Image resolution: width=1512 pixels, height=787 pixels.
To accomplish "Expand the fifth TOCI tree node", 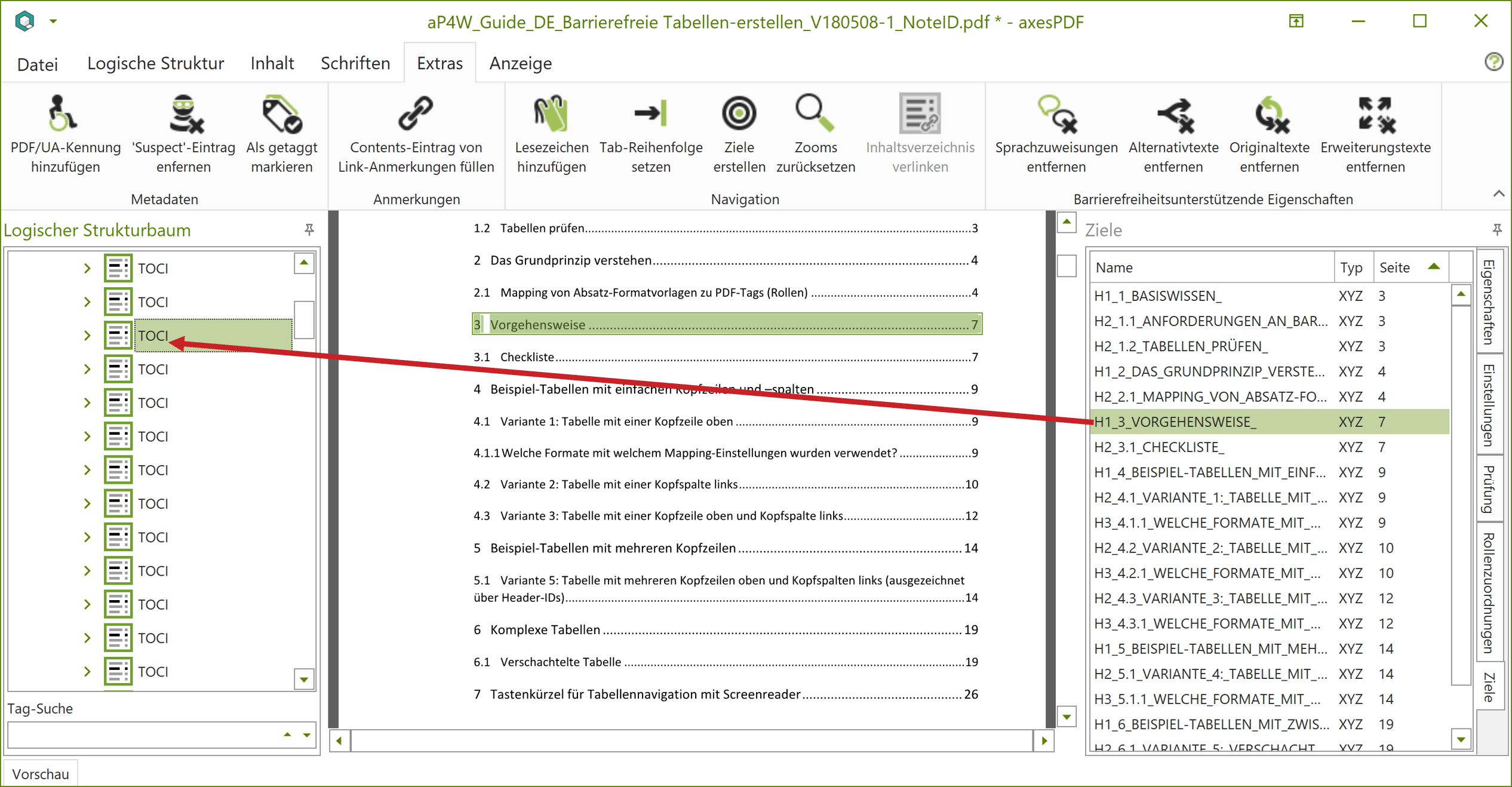I will click(x=87, y=403).
